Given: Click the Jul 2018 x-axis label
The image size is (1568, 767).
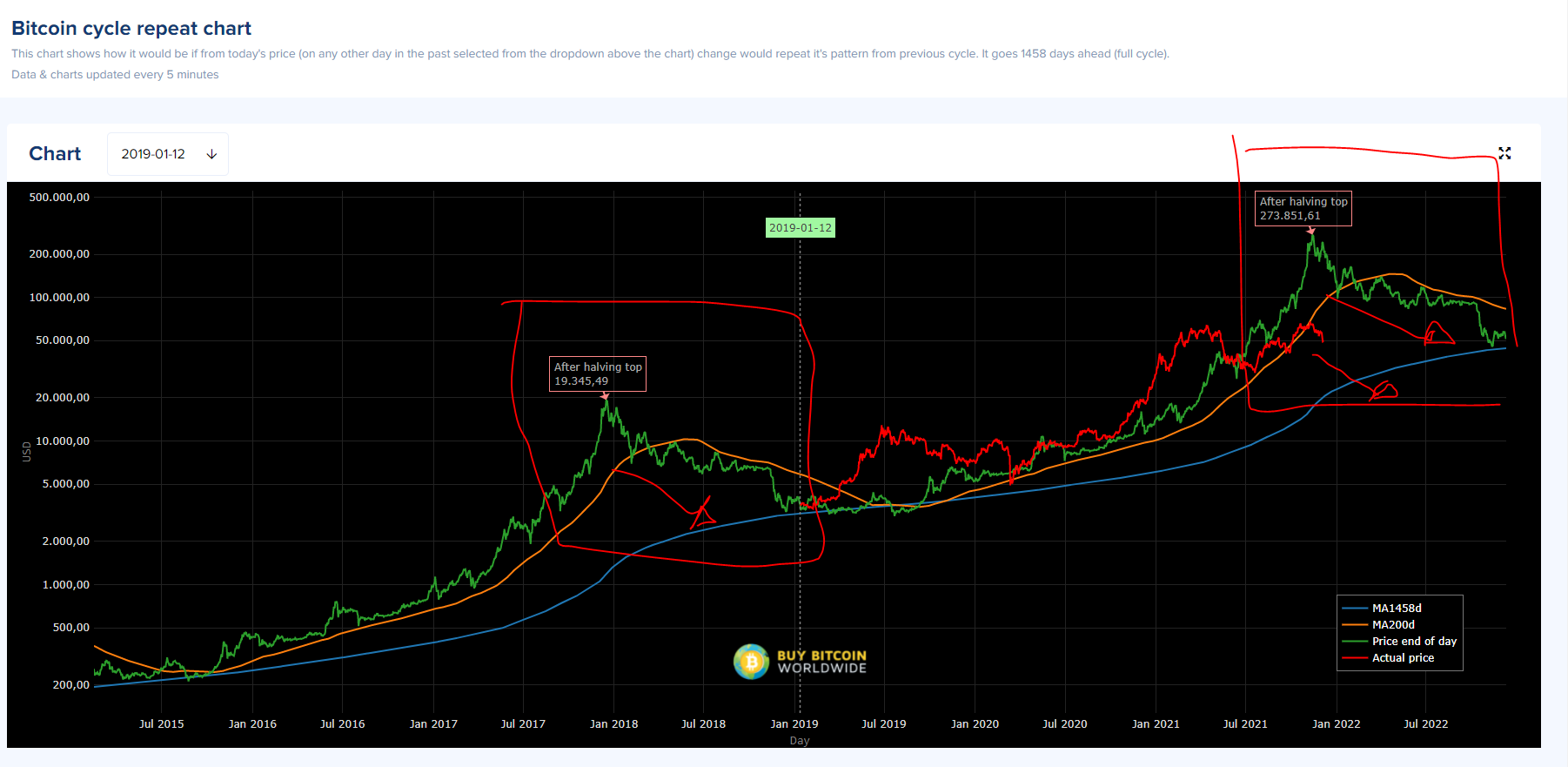Looking at the screenshot, I should tap(703, 724).
